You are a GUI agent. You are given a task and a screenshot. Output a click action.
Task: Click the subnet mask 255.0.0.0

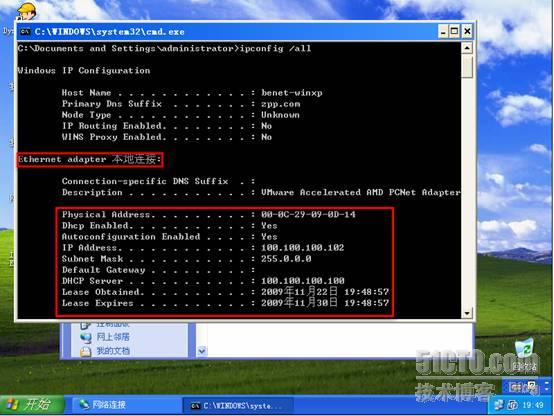286,259
